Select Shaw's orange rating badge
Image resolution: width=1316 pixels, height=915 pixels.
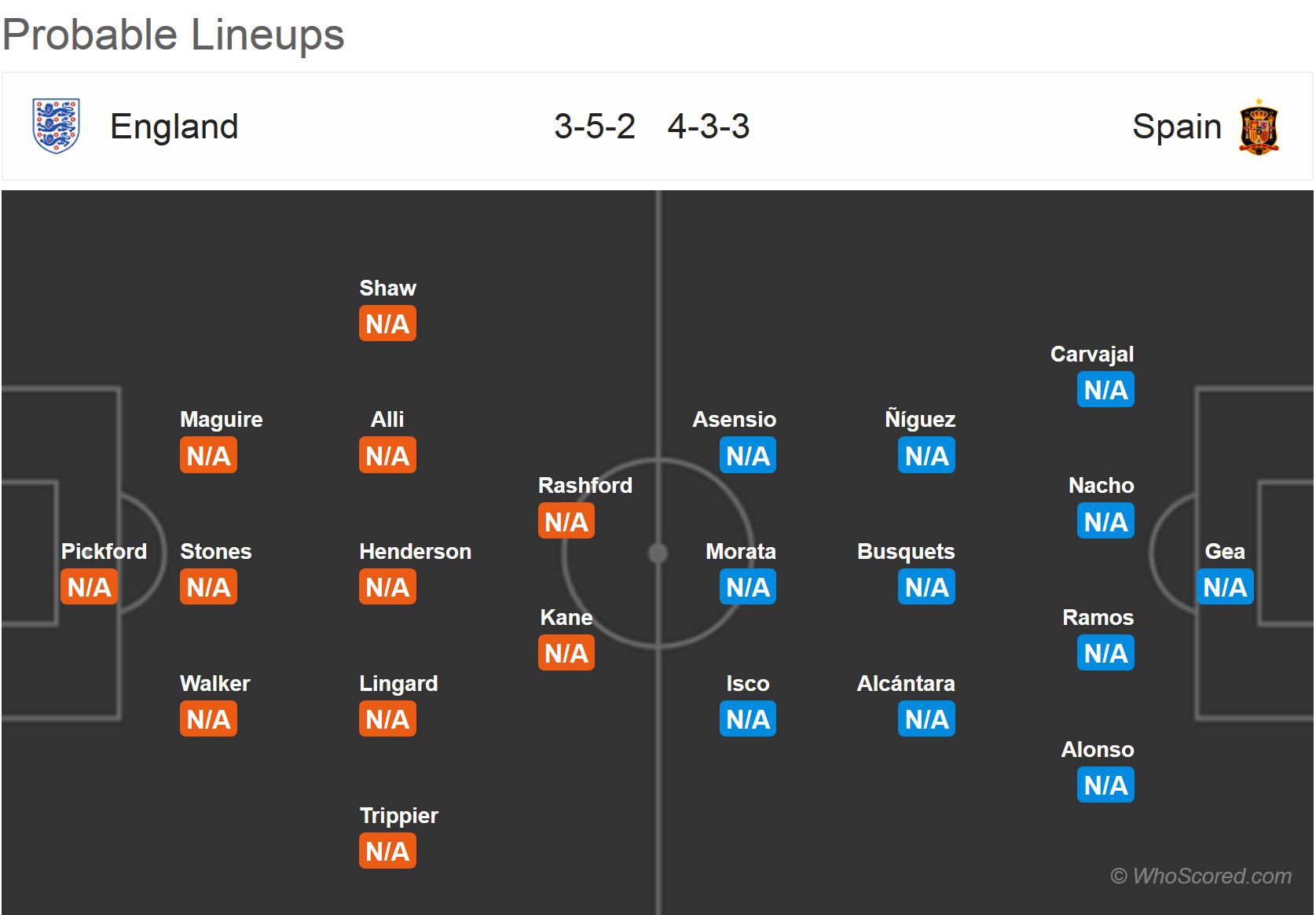(x=387, y=324)
